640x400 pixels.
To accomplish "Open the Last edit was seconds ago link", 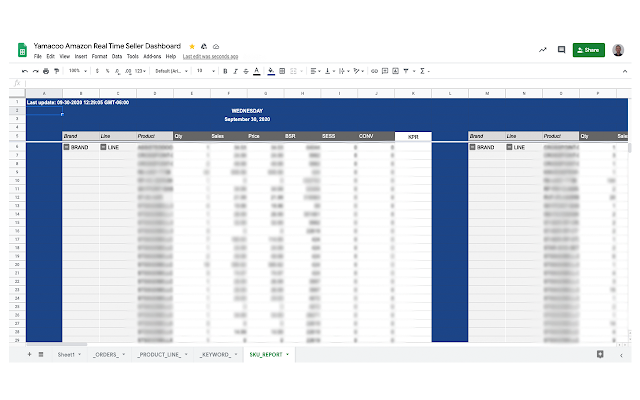I will coord(210,56).
